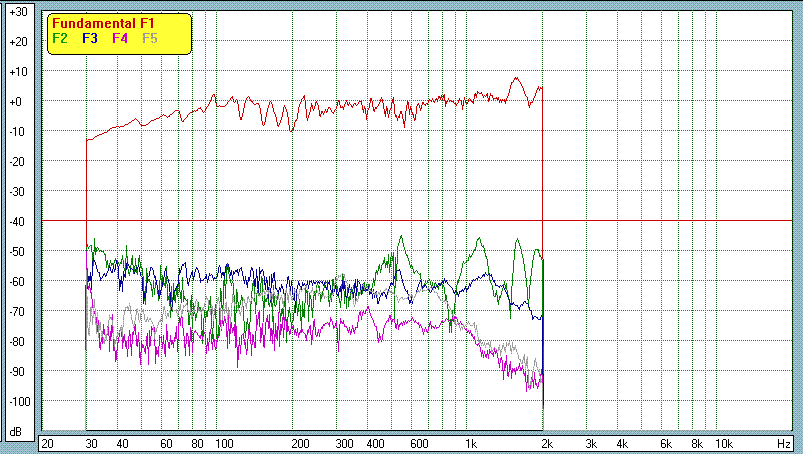Viewport: 803px width, 454px height.
Task: Click the -90 dB axis label
Action: 17,372
